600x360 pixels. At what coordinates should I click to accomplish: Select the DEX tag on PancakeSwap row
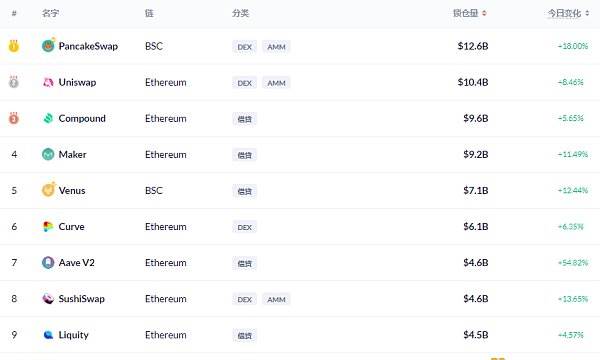point(245,47)
